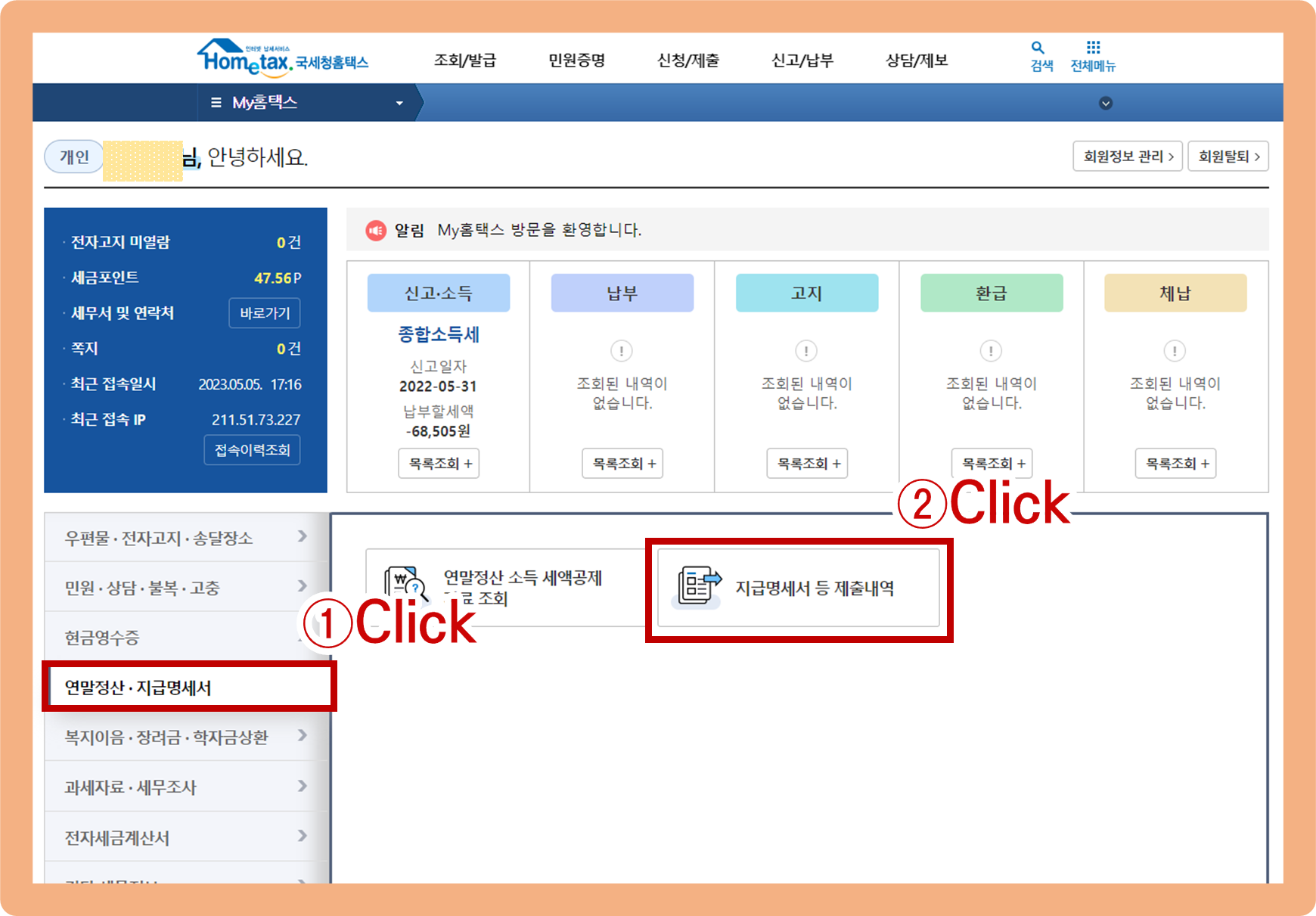1316x916 pixels.
Task: Click the date 2022-05-31
Action: point(438,387)
